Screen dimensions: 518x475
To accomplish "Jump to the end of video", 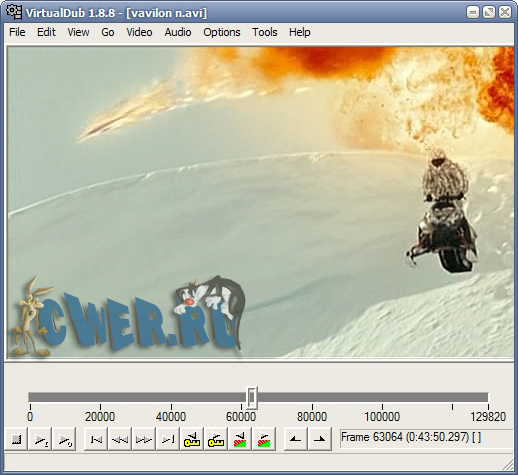I will (x=168, y=439).
